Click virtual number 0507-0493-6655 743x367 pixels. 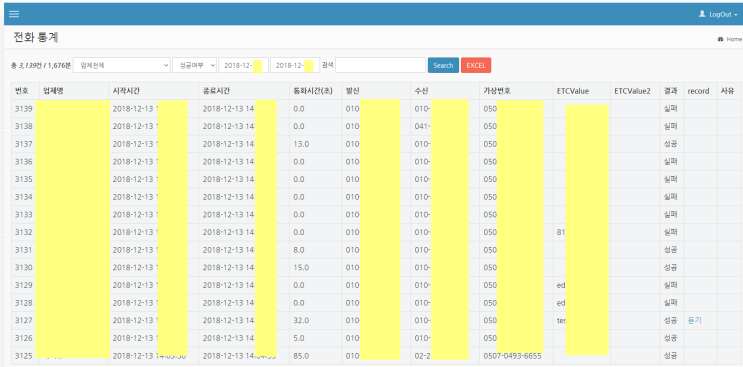point(512,356)
